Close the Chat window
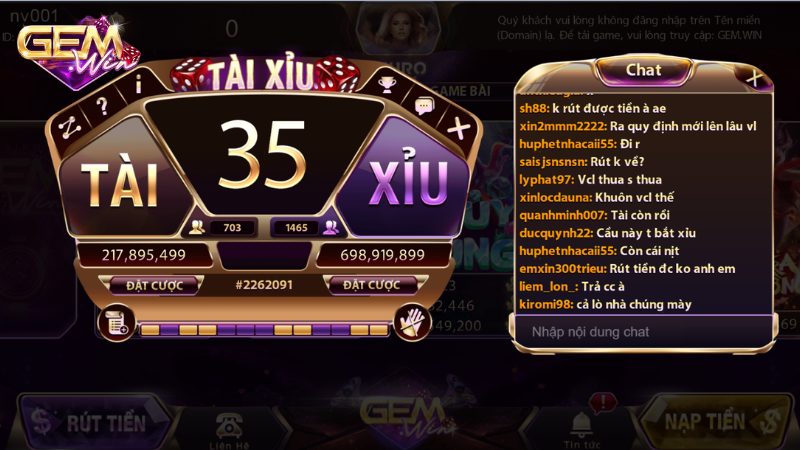The width and height of the screenshot is (800, 450). (754, 78)
